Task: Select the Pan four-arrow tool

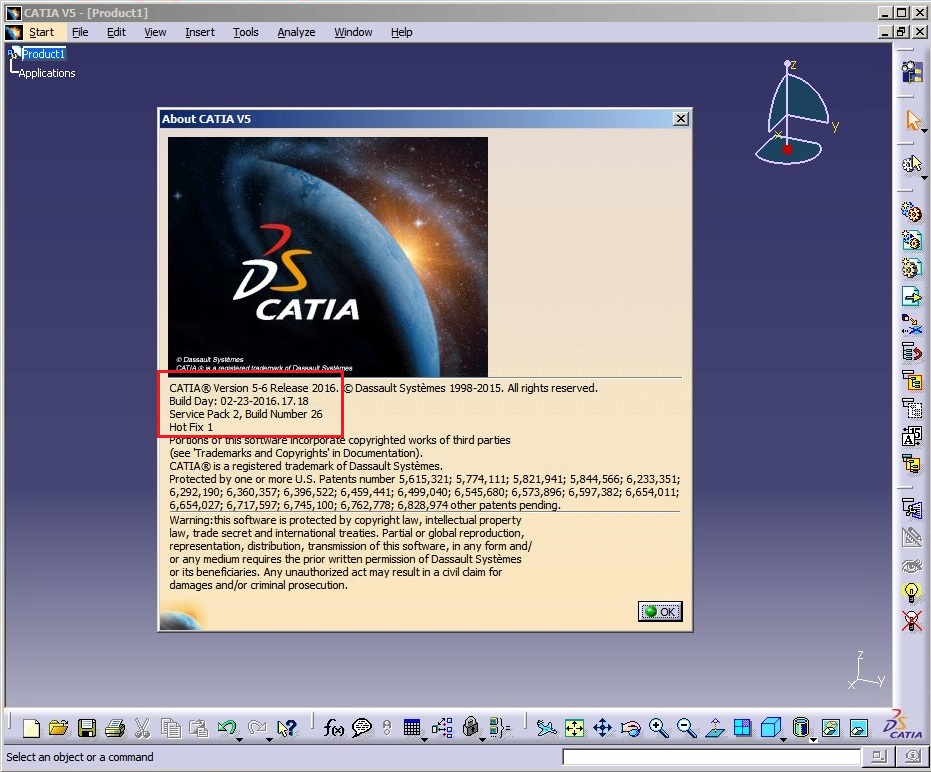Action: [x=603, y=728]
